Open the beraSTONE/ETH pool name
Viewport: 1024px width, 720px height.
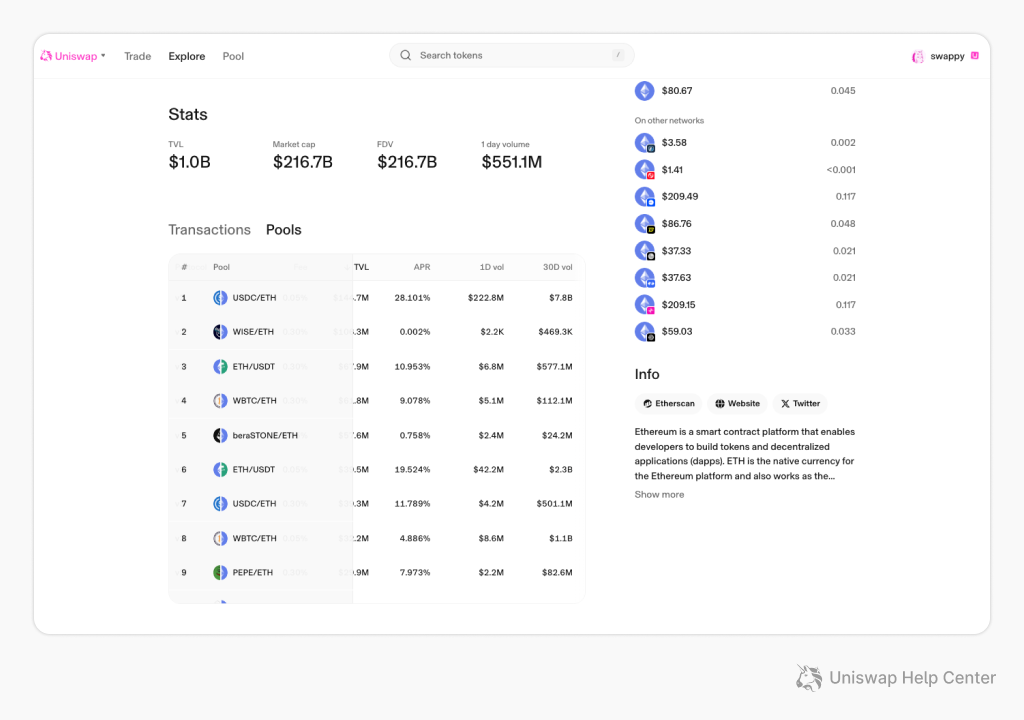[265, 435]
